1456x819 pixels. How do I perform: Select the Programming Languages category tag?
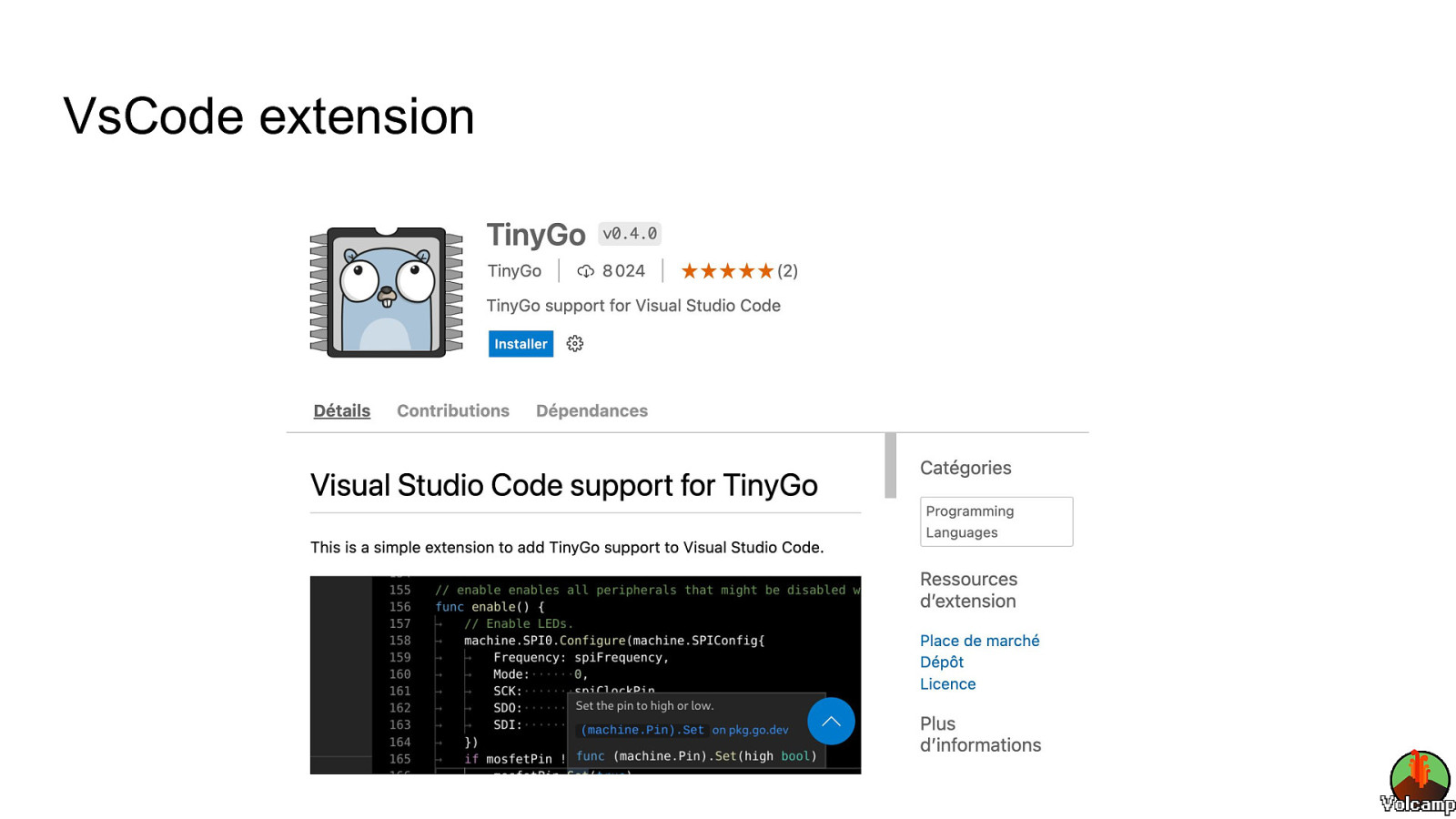(x=996, y=521)
